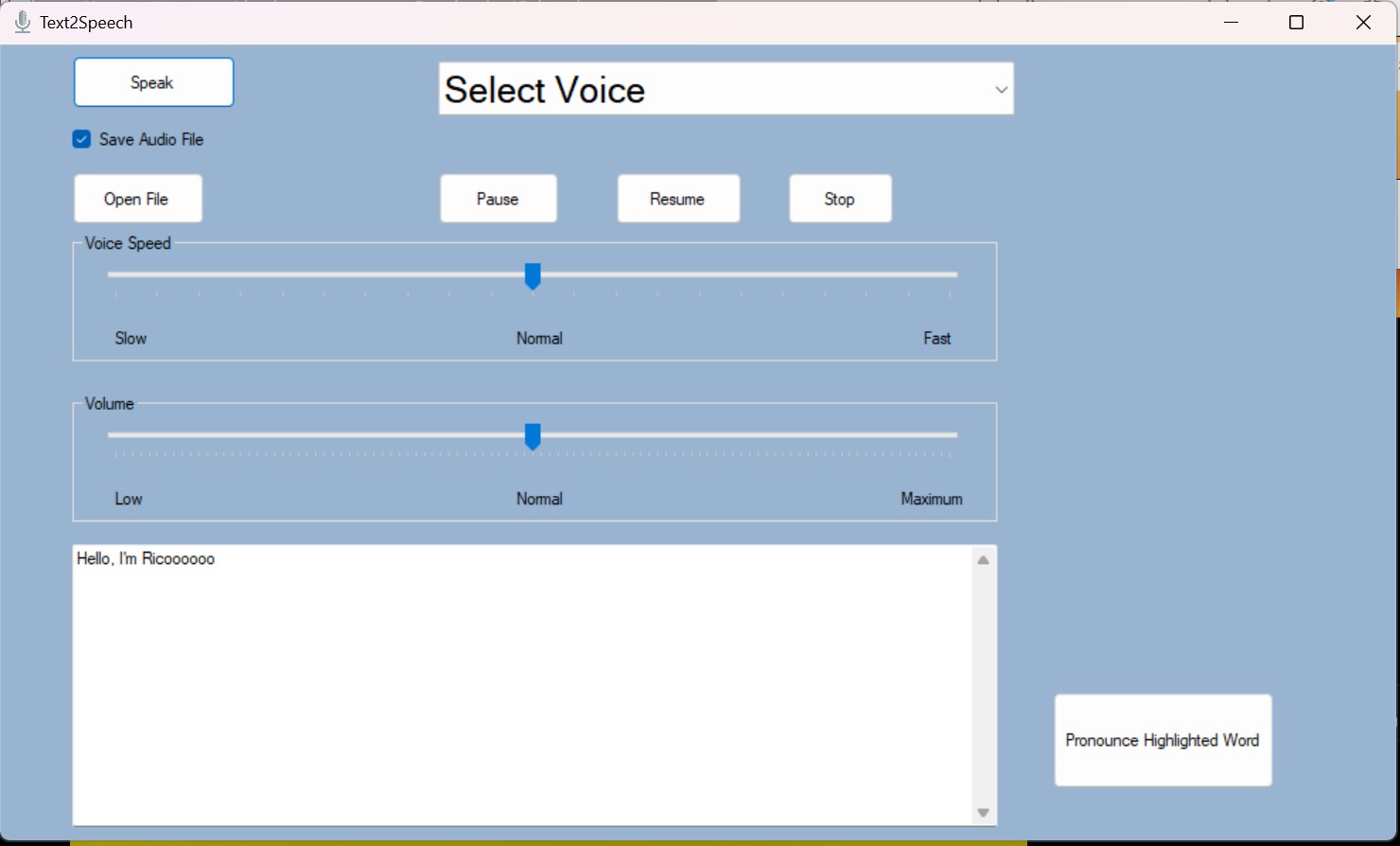1400x846 pixels.
Task: Click the Volume slider thumb
Action: (533, 436)
